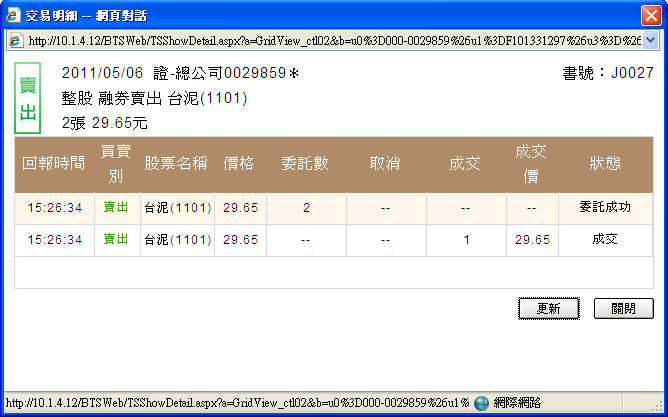Open the address bar dropdown arrow

pos(650,40)
